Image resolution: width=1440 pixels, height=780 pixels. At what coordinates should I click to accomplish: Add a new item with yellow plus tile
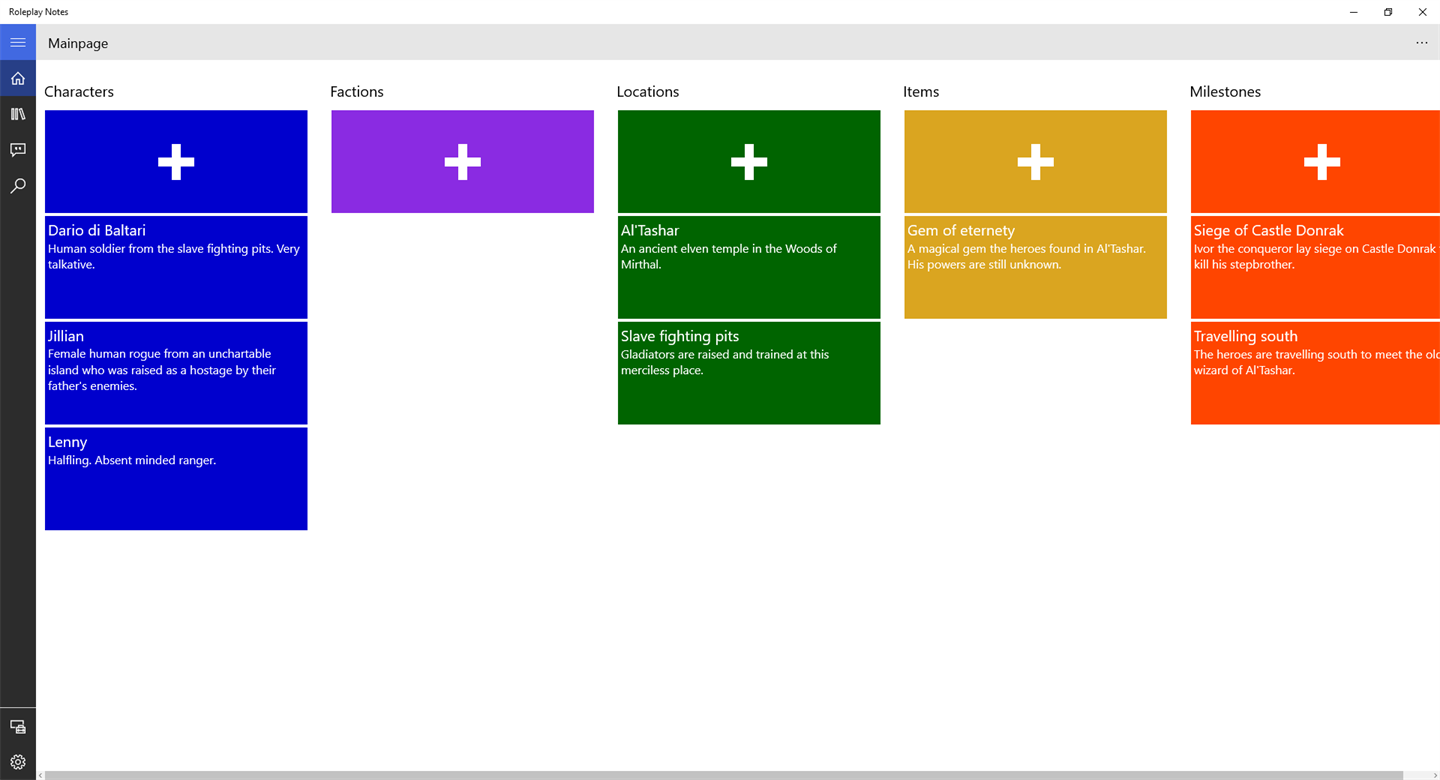1035,161
